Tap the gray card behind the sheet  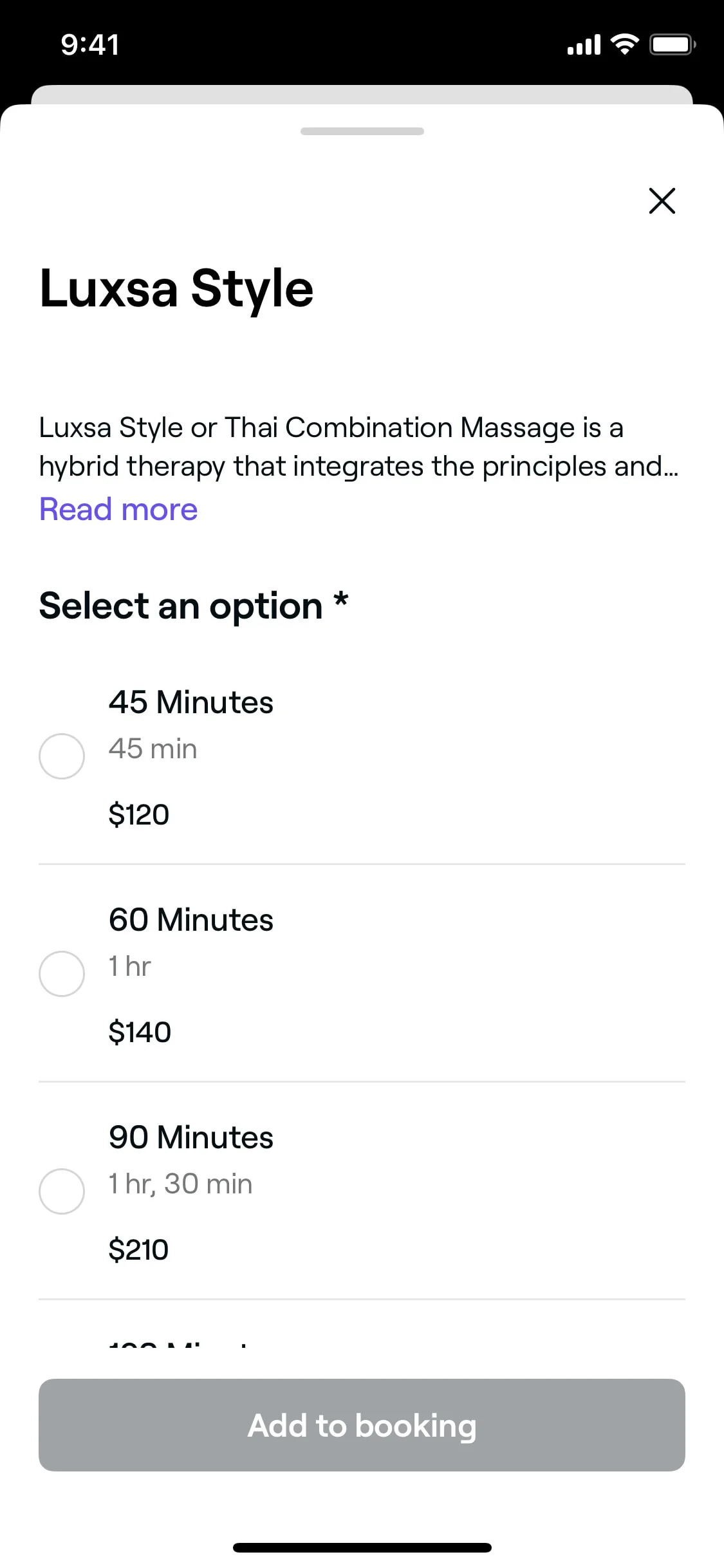coord(362,94)
